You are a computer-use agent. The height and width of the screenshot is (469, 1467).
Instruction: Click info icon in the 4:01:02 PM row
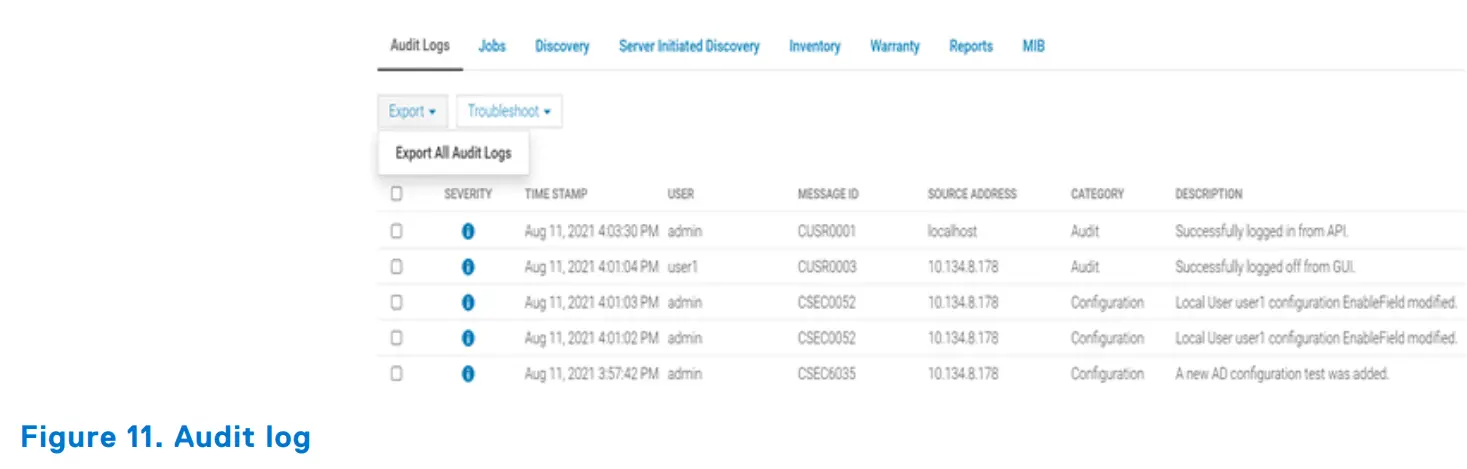pos(467,338)
